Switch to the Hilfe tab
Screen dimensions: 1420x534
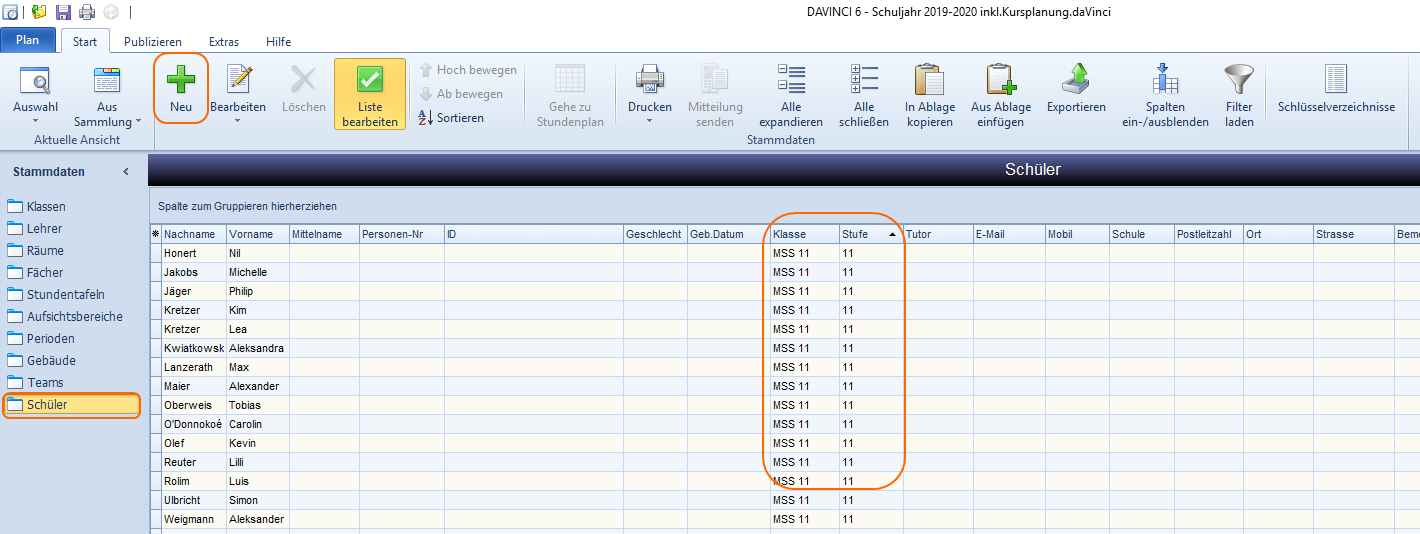279,42
